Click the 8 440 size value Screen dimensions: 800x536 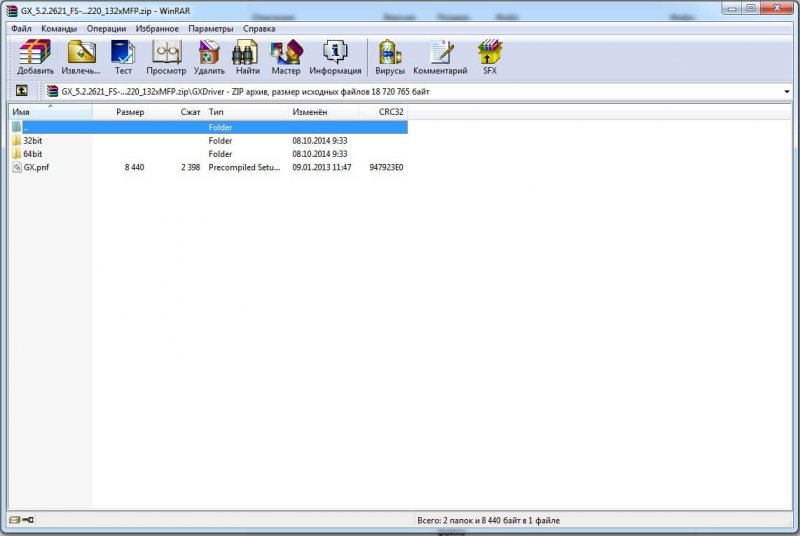(134, 167)
